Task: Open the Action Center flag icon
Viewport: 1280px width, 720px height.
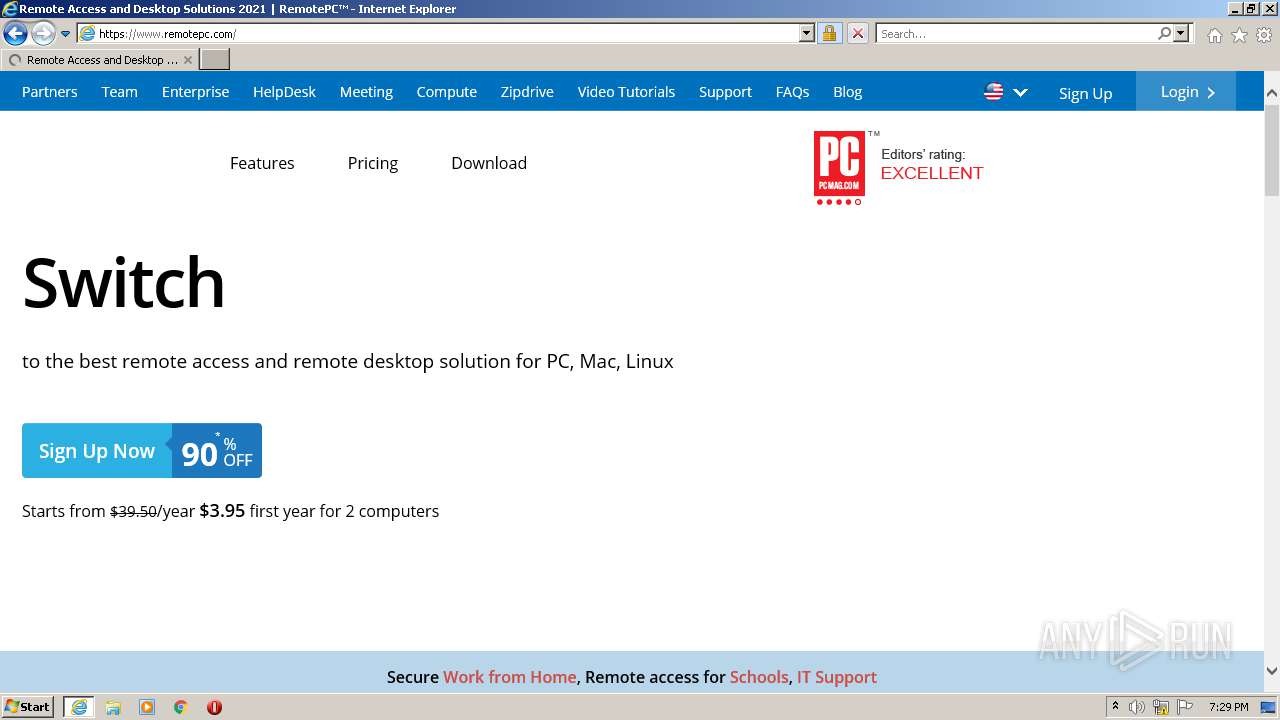Action: 1185,707
